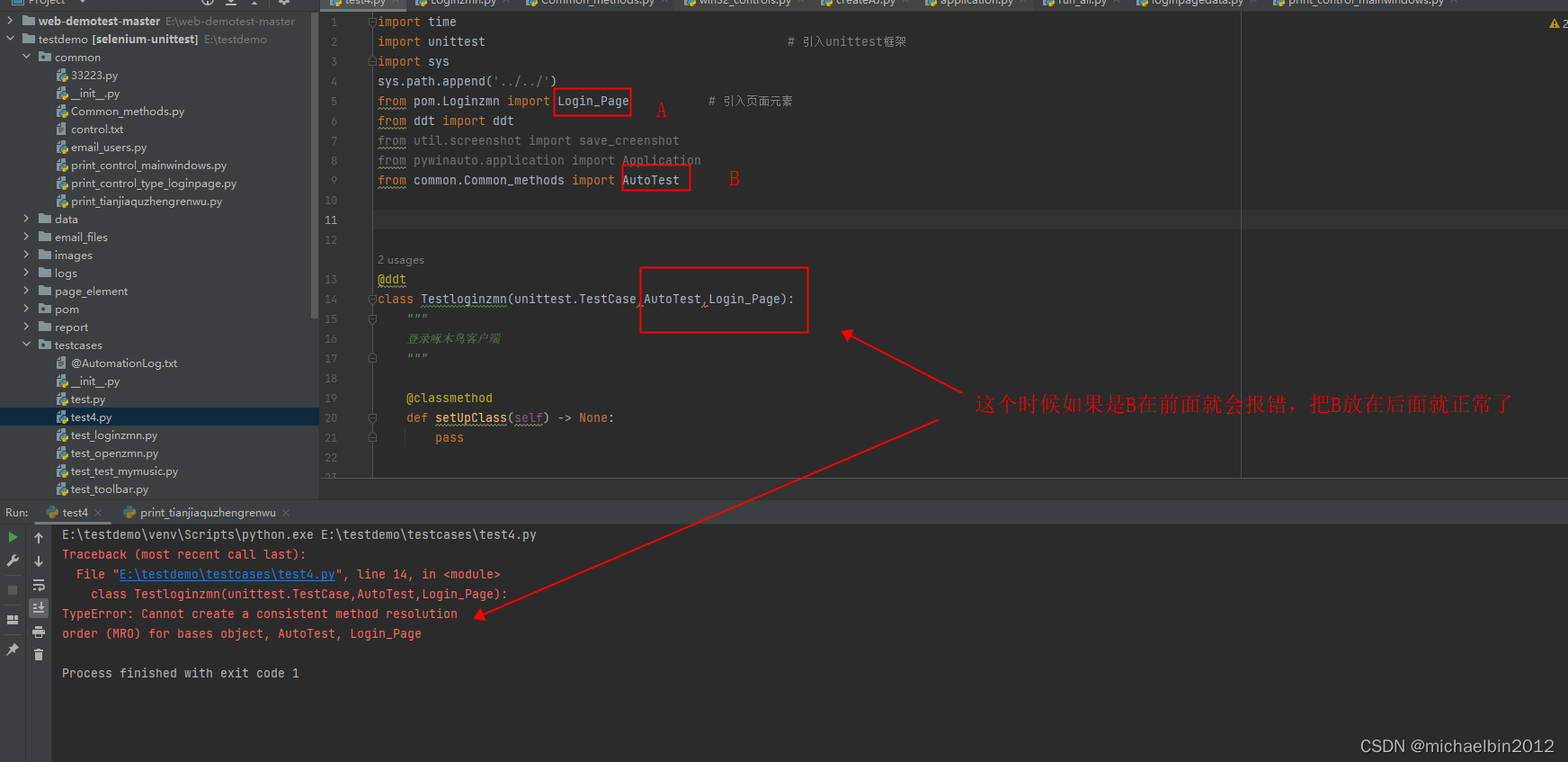Viewport: 1568px width, 762px height.
Task: Collapse the common folder
Action: point(27,57)
